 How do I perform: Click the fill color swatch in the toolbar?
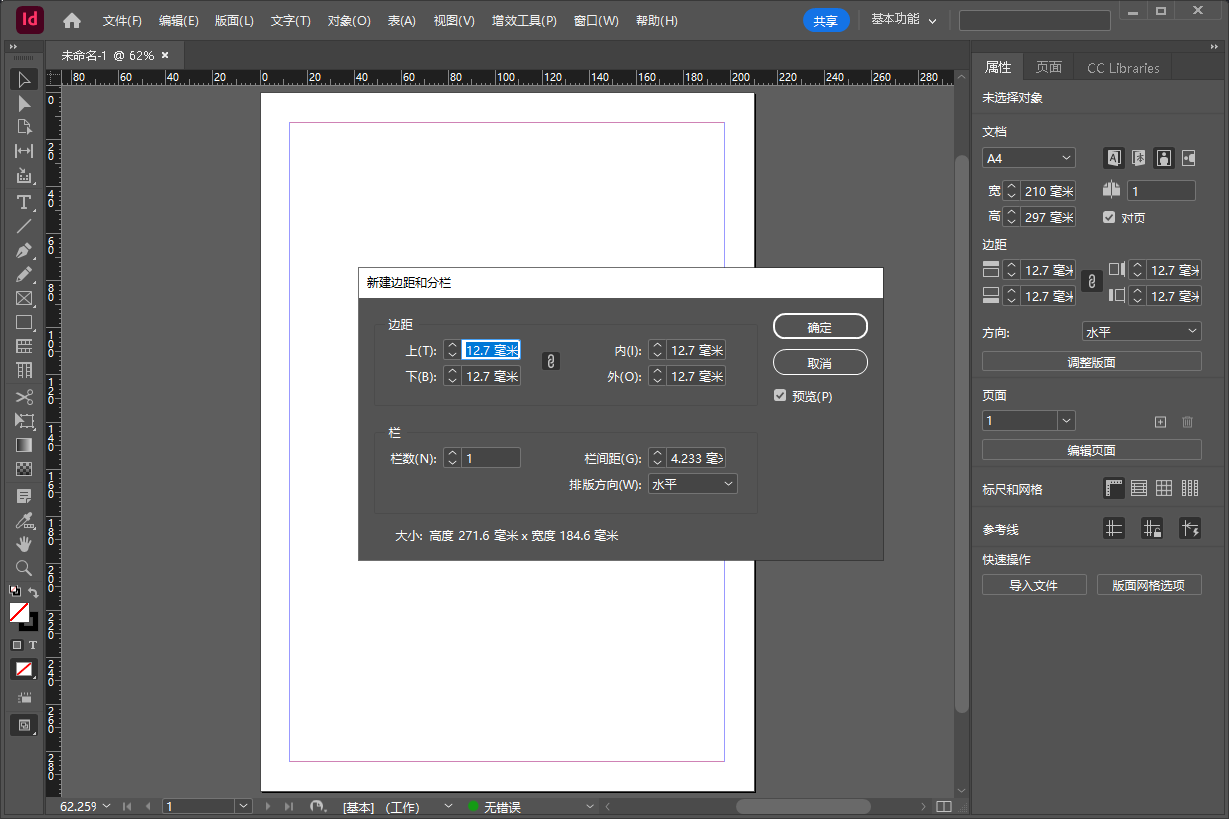(22, 613)
